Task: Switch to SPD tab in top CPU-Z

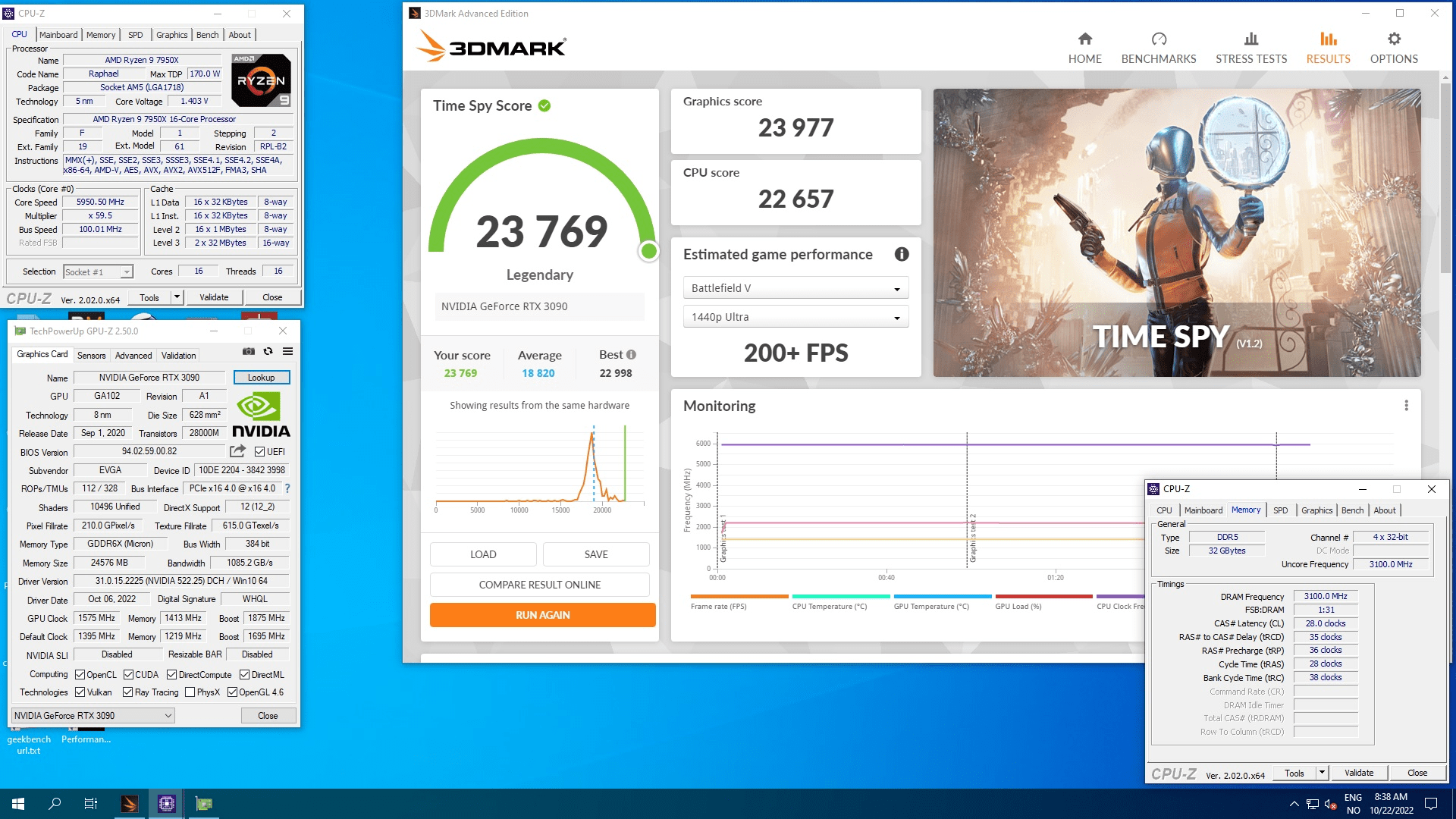Action: point(136,35)
